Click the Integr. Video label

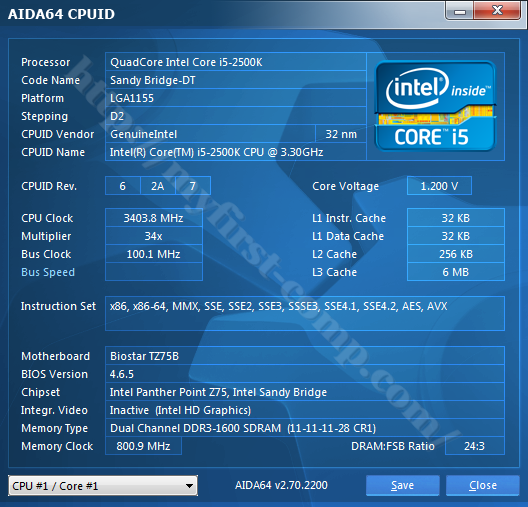[54, 410]
